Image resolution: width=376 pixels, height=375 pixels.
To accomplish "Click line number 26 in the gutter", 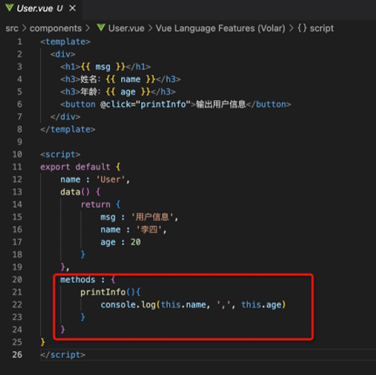I will click(x=17, y=355).
